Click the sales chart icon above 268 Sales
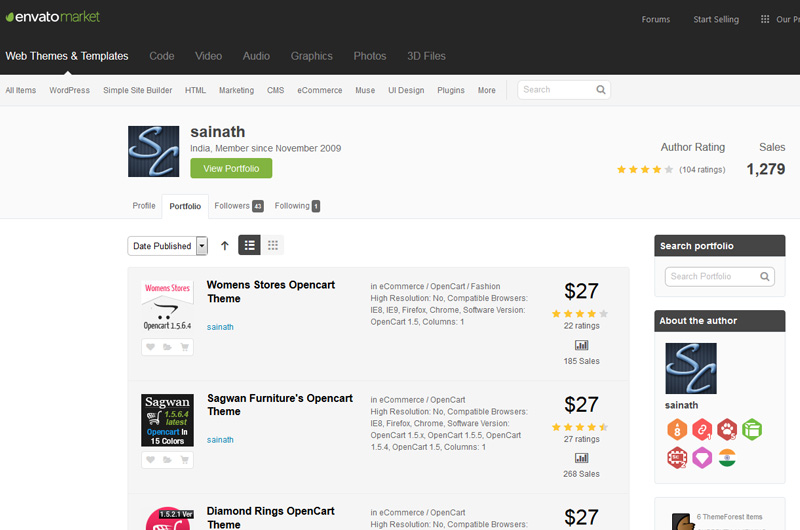This screenshot has width=800, height=530. [x=582, y=458]
